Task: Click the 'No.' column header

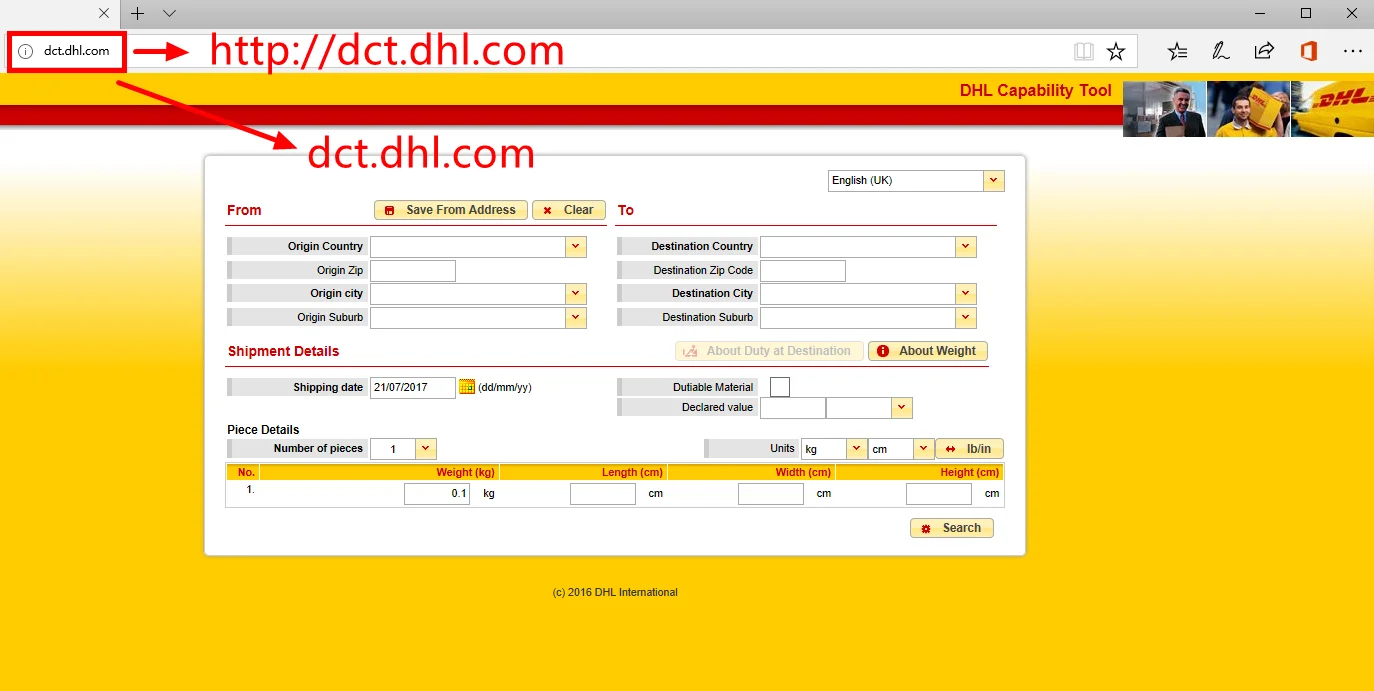Action: click(x=246, y=472)
